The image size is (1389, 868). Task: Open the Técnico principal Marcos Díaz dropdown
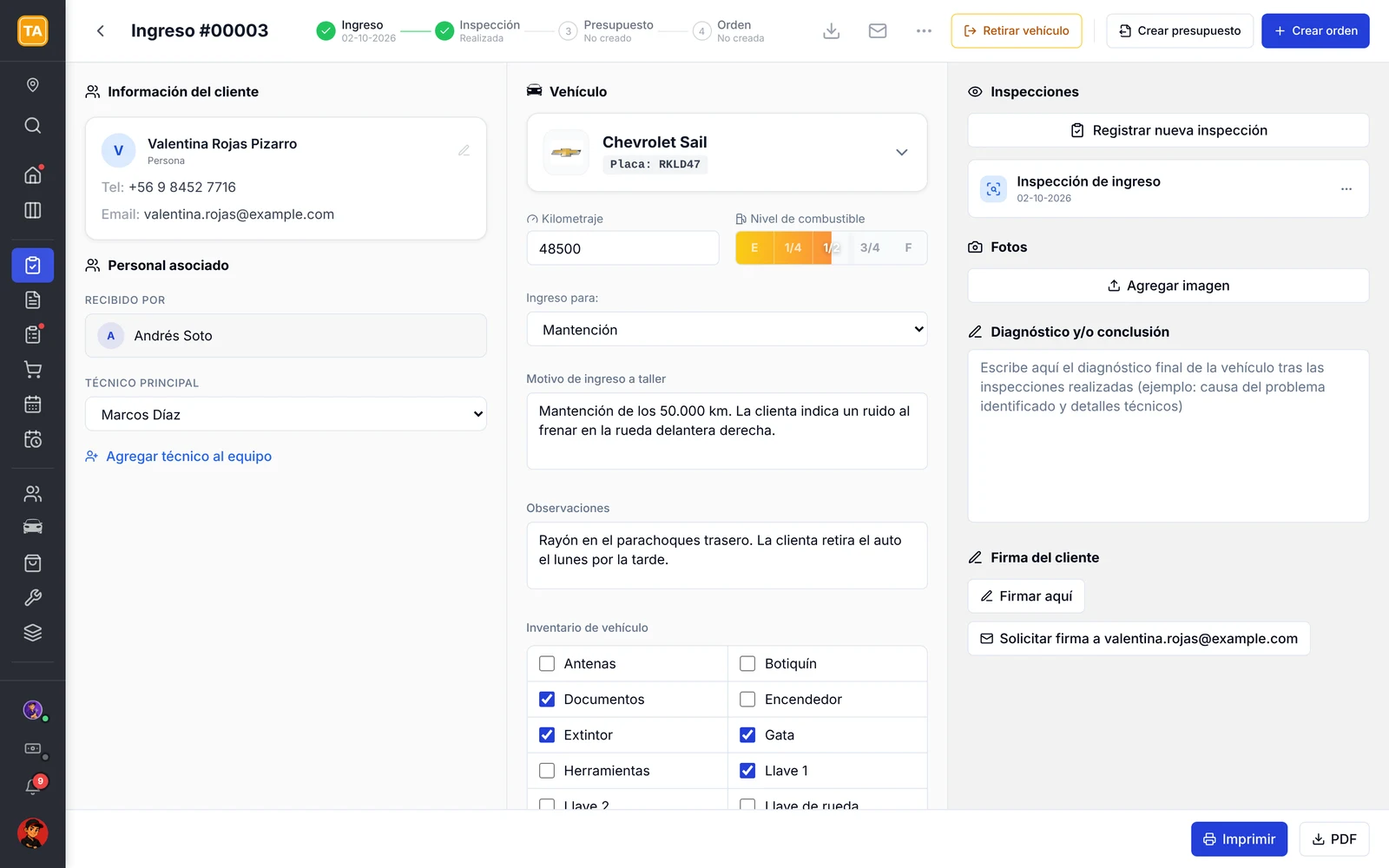286,414
